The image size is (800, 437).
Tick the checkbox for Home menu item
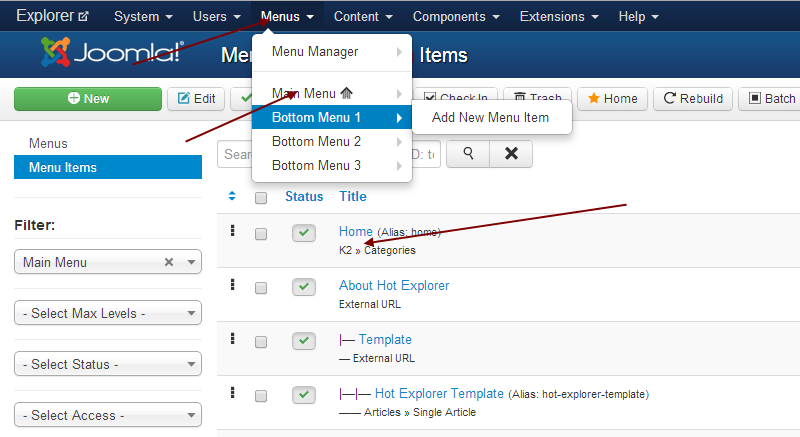[x=261, y=234]
